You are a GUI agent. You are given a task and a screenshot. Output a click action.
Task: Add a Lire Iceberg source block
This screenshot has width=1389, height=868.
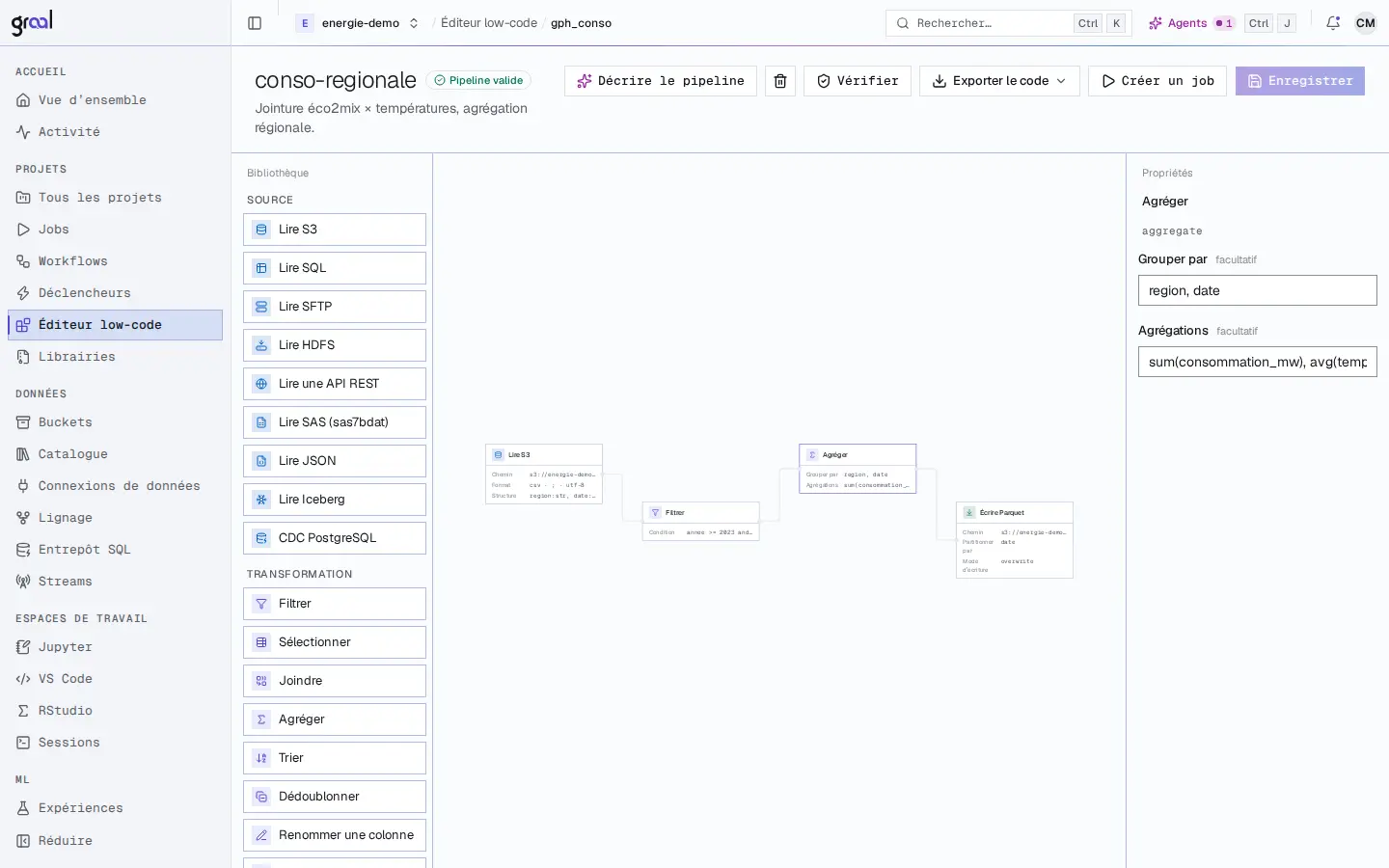[x=335, y=500]
